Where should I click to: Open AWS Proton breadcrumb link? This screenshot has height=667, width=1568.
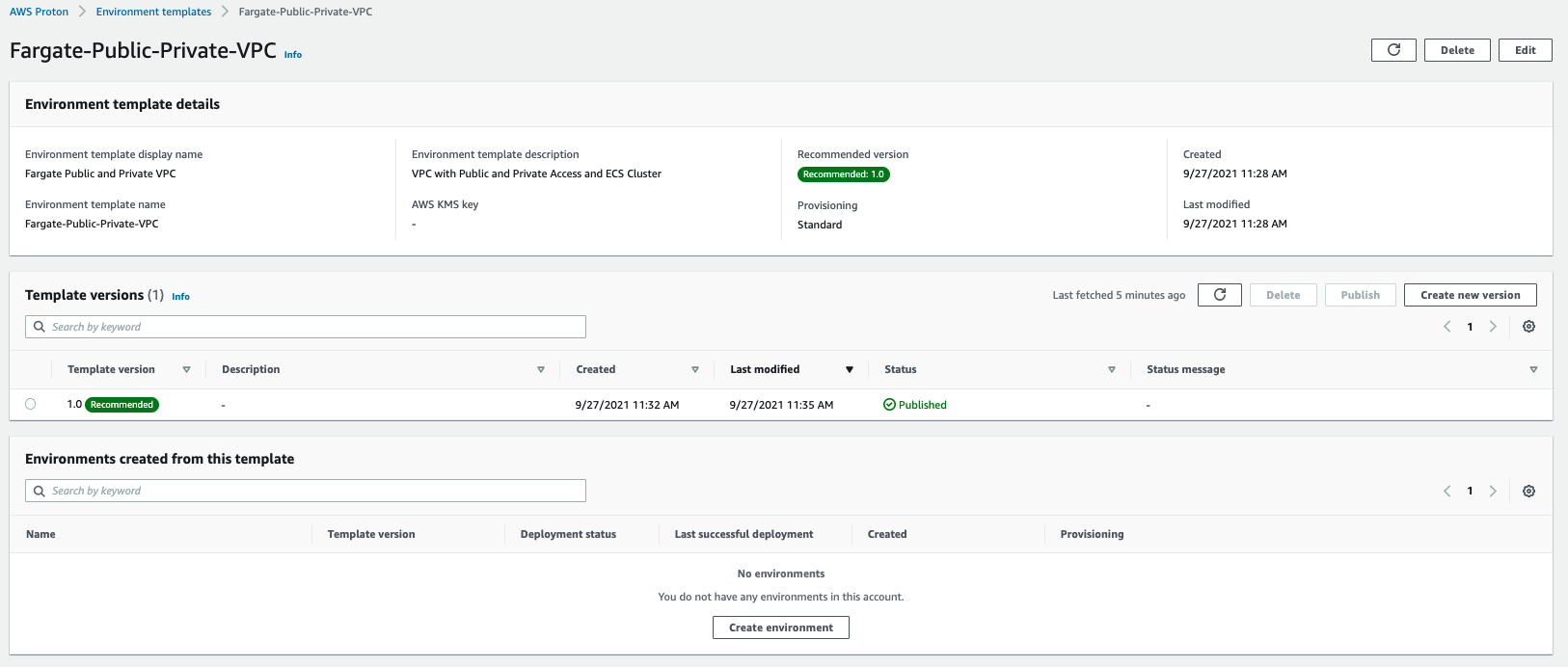(x=39, y=12)
